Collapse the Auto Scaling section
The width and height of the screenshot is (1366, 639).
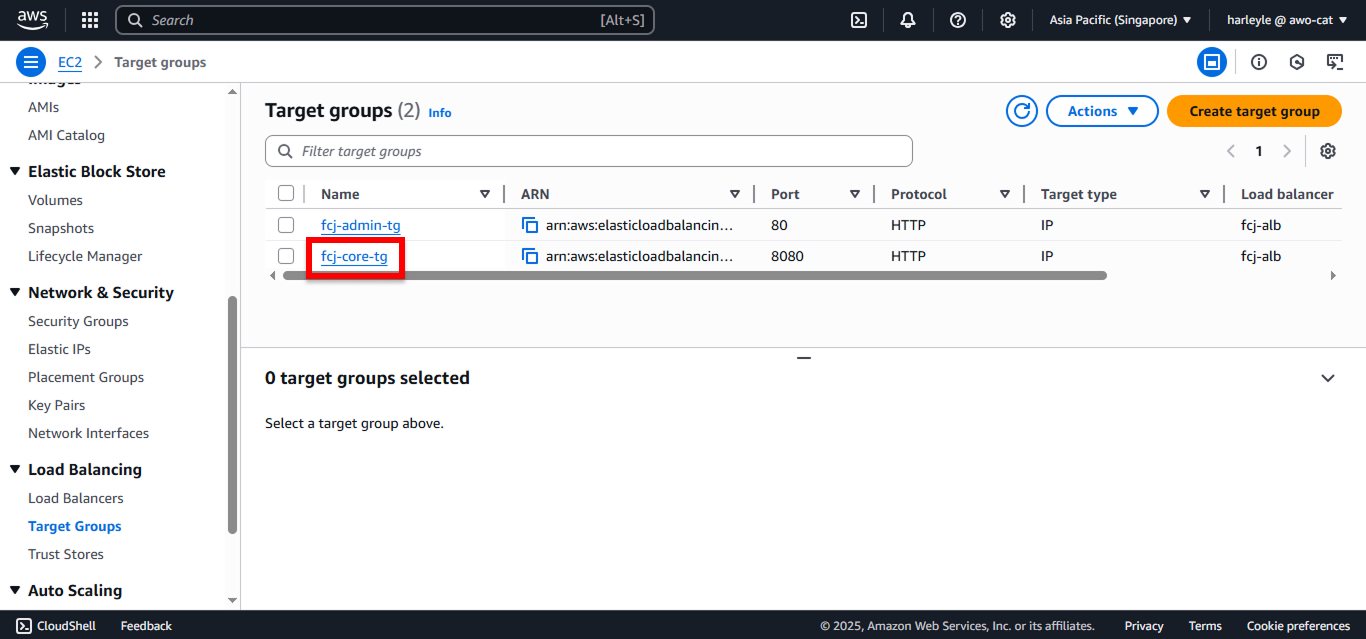click(x=15, y=590)
